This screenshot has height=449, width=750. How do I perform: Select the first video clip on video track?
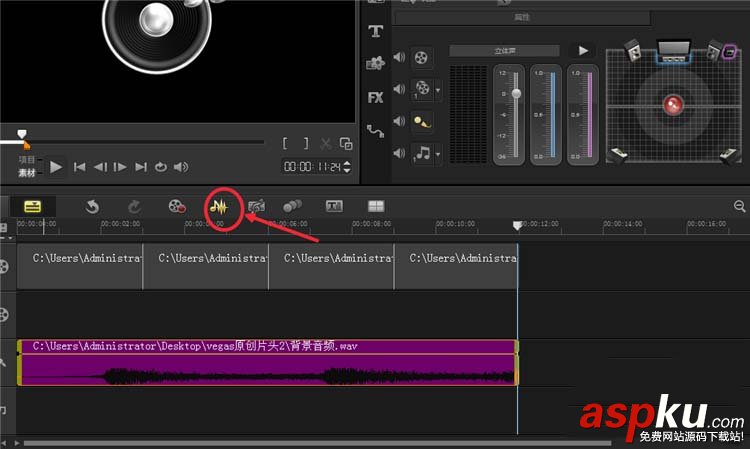point(80,266)
